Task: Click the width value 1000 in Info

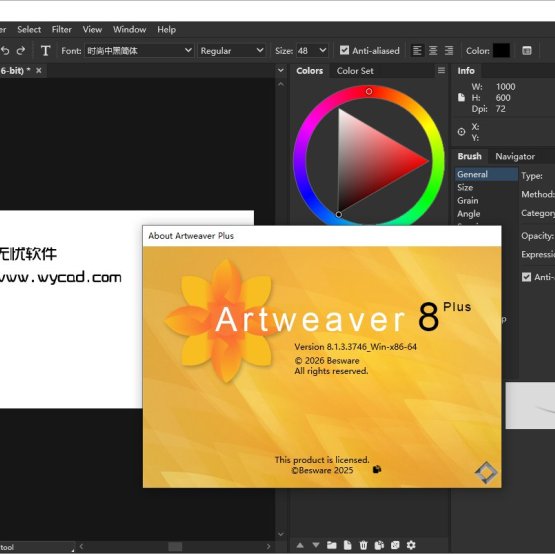Action: pos(505,87)
